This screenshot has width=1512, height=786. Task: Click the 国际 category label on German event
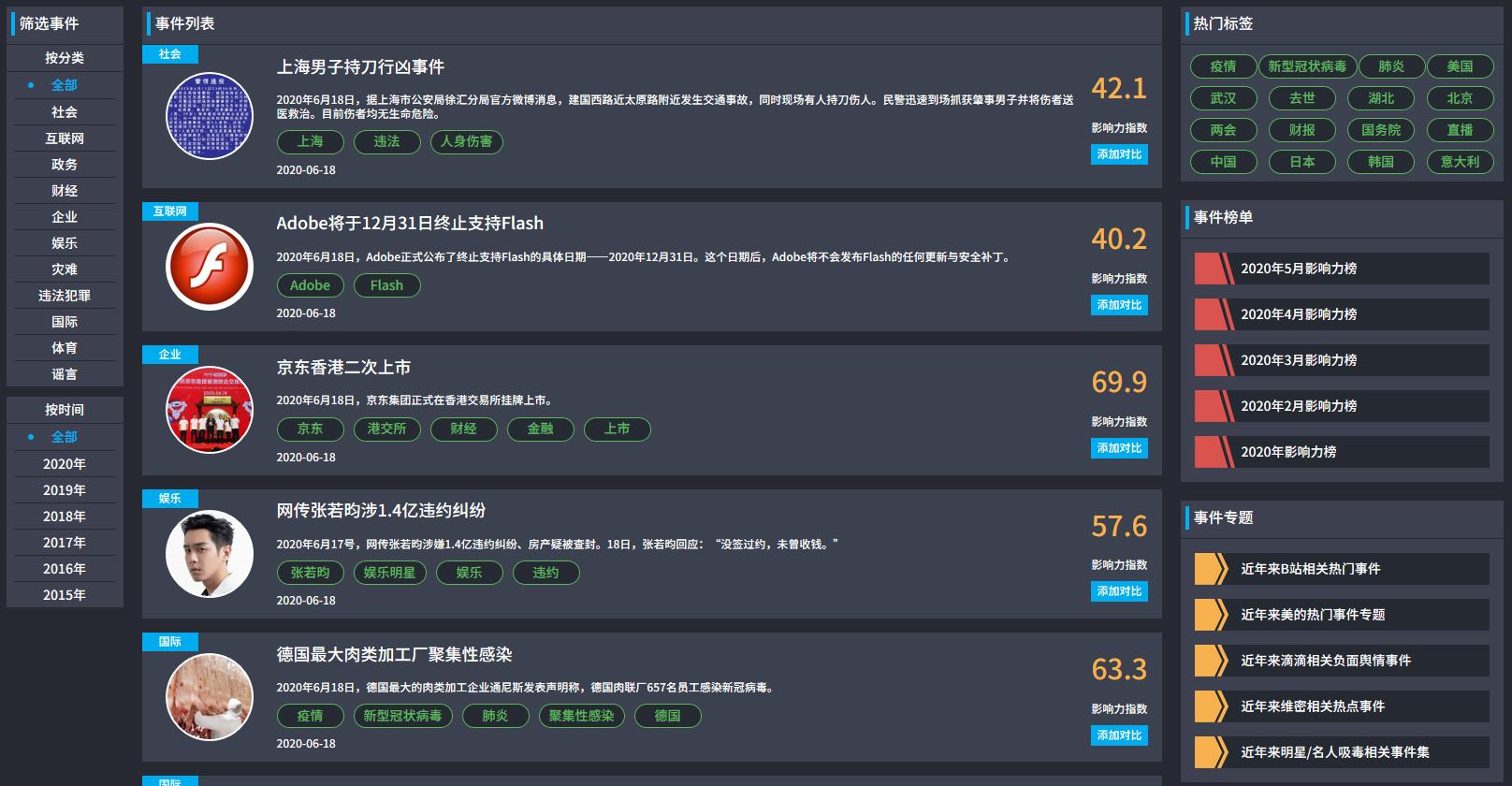tap(170, 642)
